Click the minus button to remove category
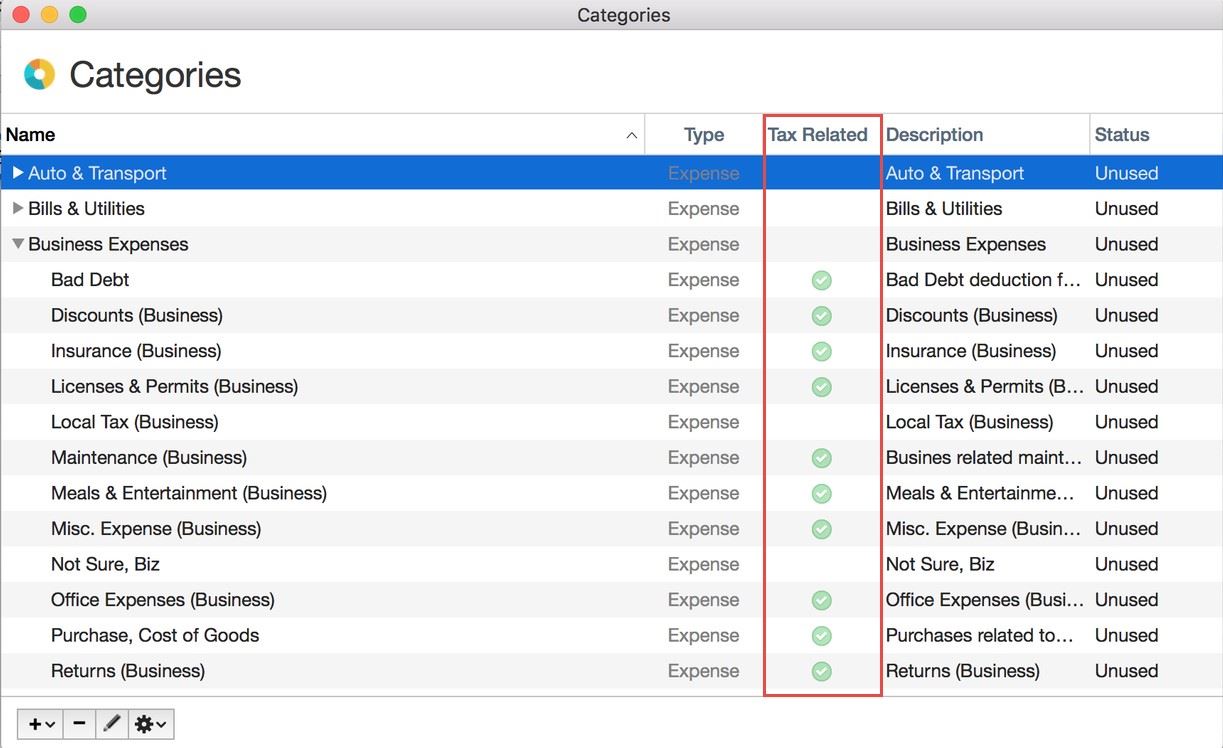 [79, 724]
